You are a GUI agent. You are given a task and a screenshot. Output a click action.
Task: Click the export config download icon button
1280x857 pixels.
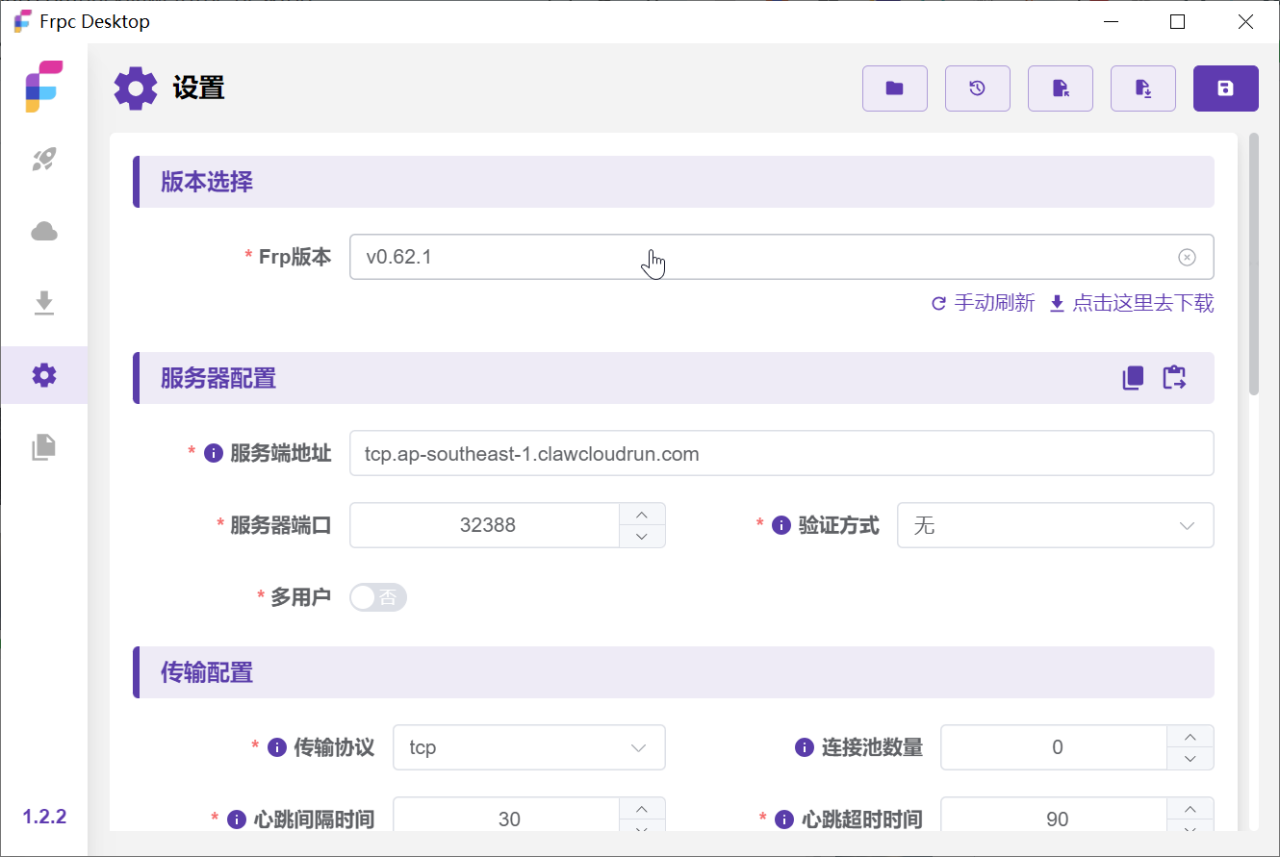click(1143, 88)
